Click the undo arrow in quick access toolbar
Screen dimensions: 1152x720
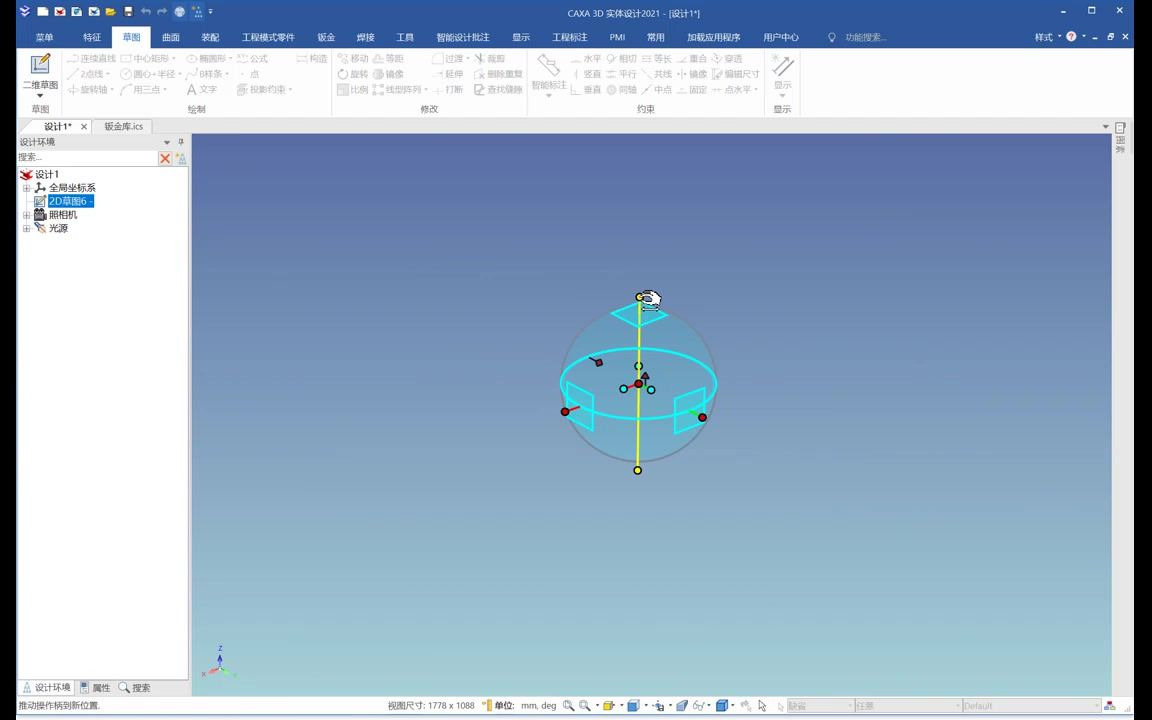(x=145, y=12)
